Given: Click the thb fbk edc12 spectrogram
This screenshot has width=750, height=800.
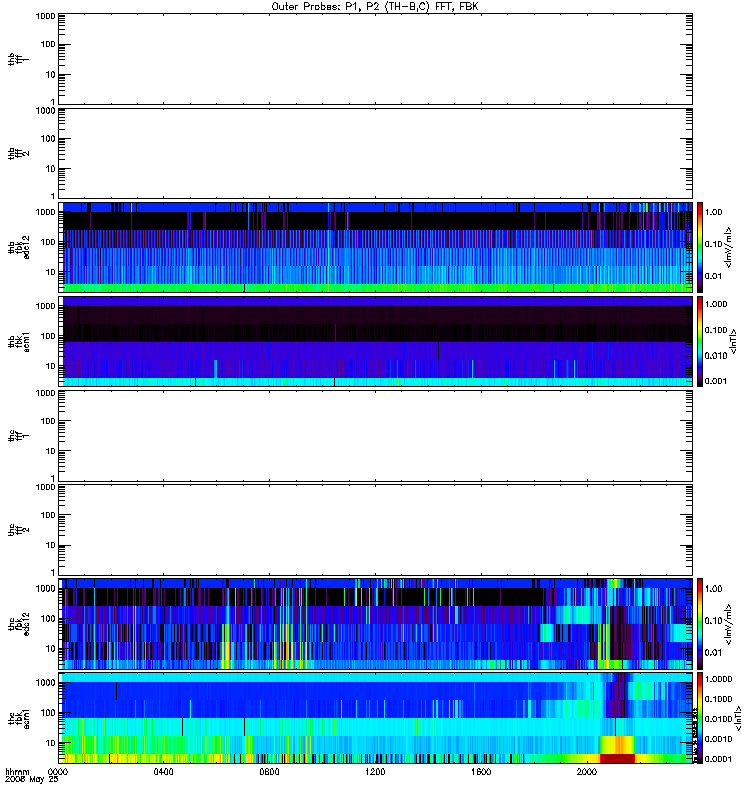Looking at the screenshot, I should [x=376, y=247].
